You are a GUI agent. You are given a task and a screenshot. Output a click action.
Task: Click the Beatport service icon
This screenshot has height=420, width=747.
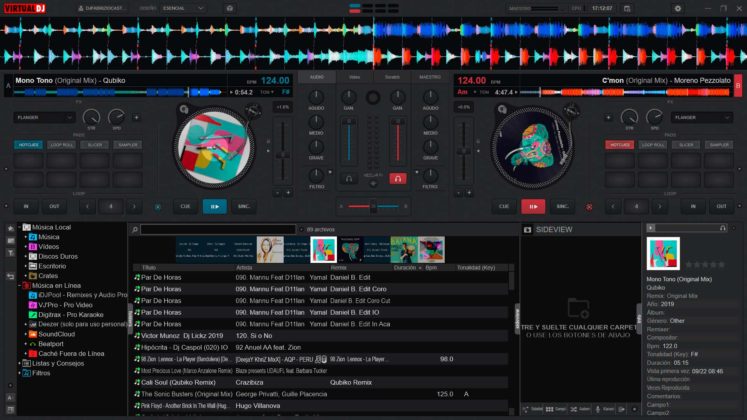click(33, 344)
